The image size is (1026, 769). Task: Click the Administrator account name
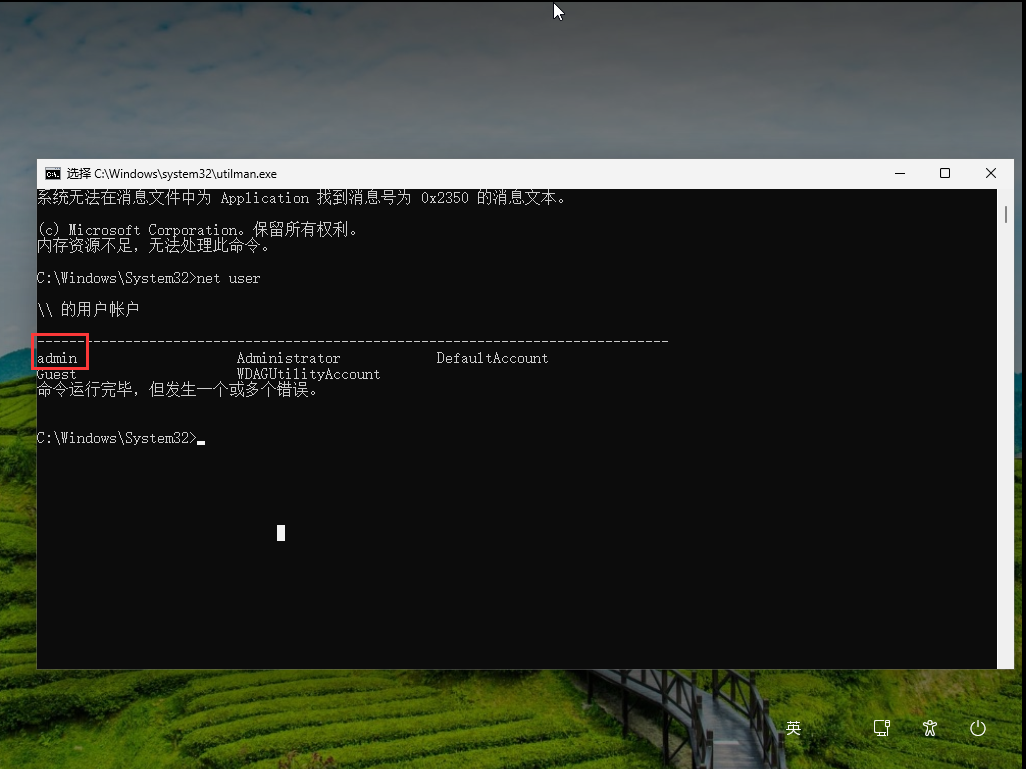[288, 358]
